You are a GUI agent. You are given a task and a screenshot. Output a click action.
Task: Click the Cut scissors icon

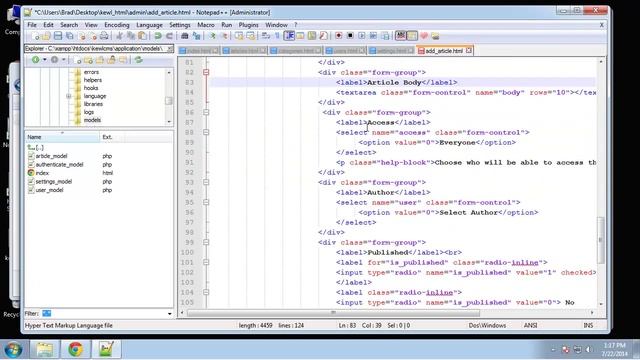click(x=120, y=36)
